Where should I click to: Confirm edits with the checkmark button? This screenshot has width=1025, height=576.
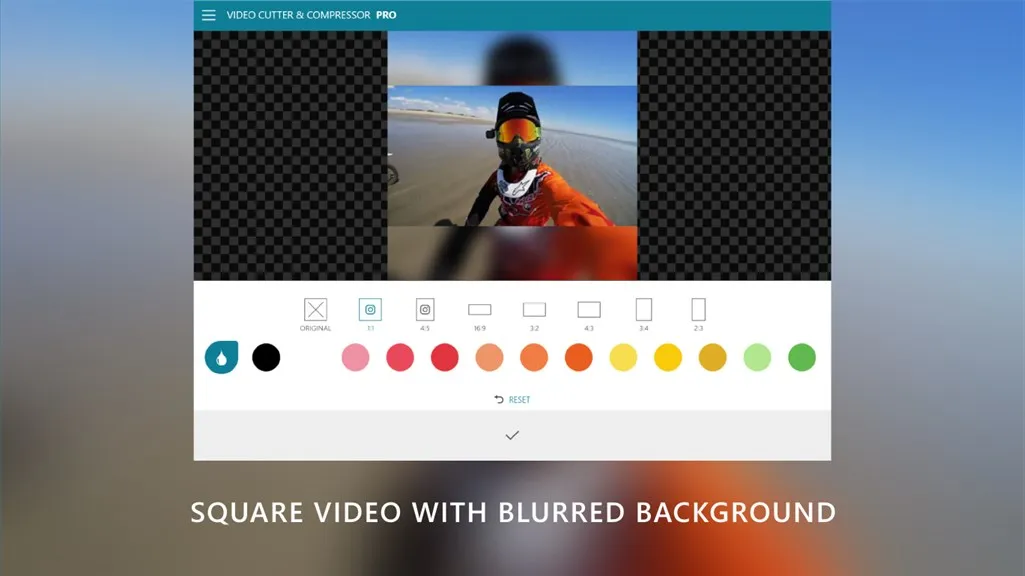512,434
